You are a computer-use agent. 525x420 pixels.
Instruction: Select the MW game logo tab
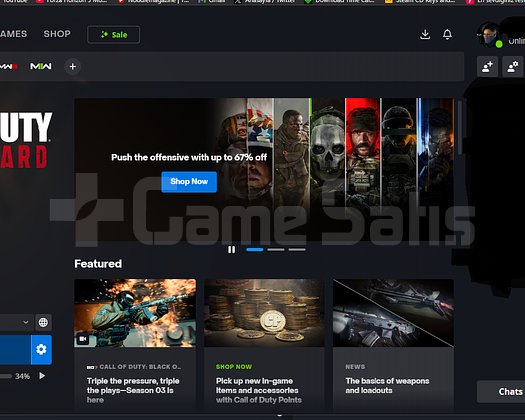click(9, 66)
